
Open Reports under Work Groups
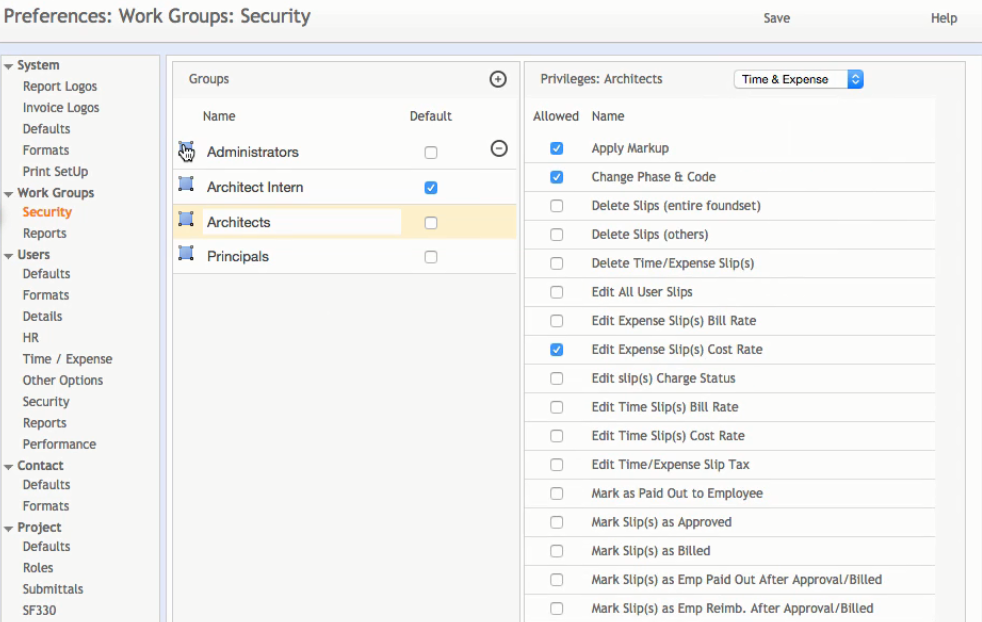[45, 234]
